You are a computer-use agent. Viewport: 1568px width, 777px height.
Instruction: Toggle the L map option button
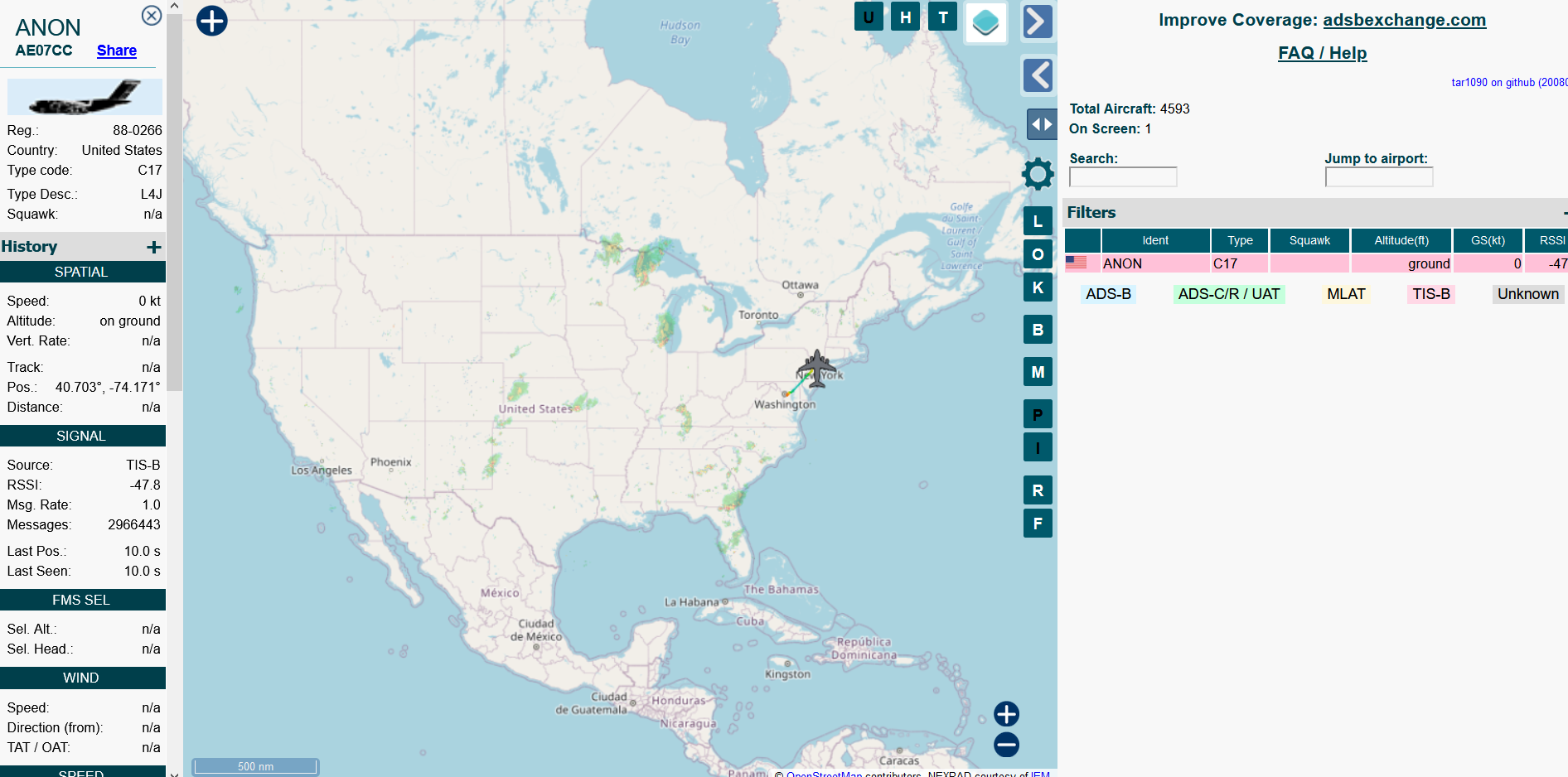pos(1038,221)
